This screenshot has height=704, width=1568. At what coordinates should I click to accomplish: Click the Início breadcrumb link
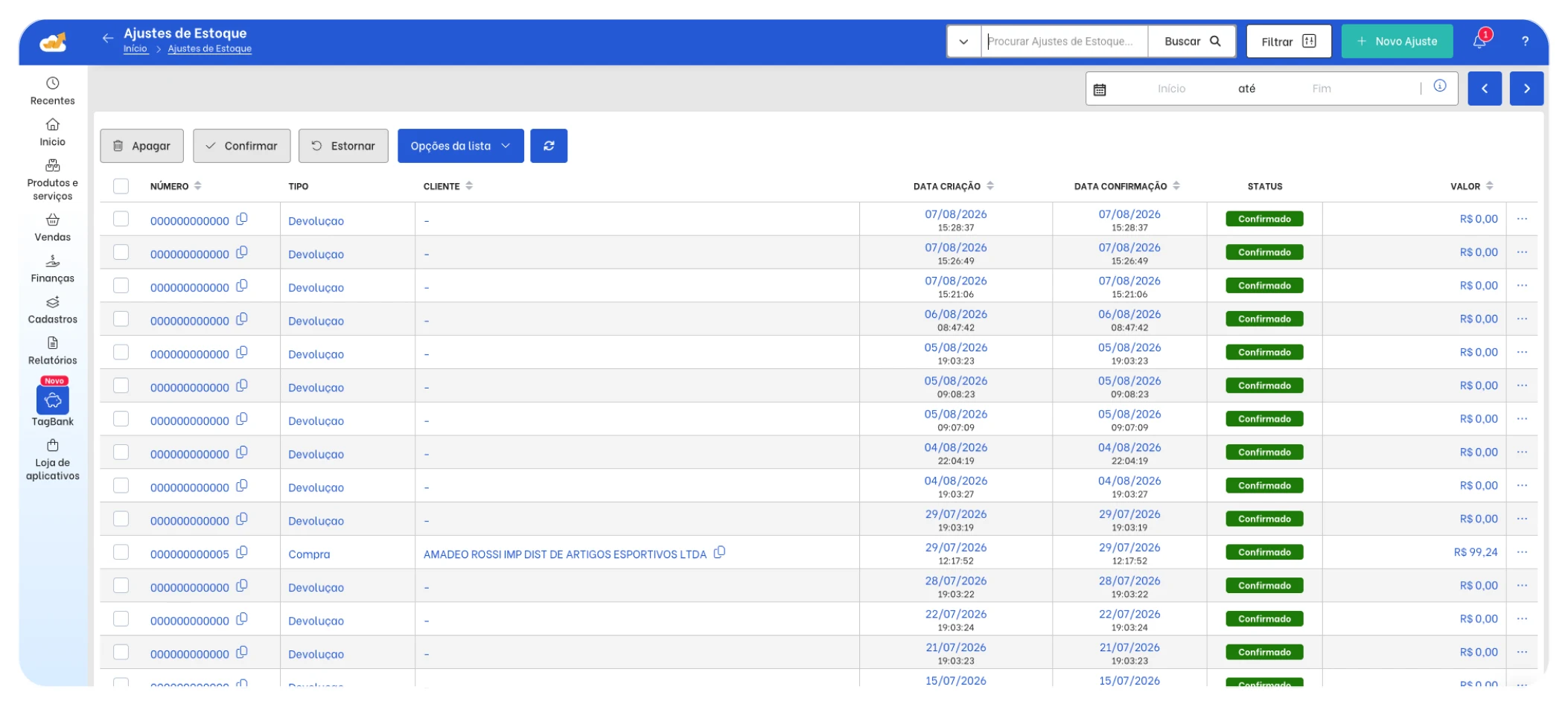click(x=136, y=48)
